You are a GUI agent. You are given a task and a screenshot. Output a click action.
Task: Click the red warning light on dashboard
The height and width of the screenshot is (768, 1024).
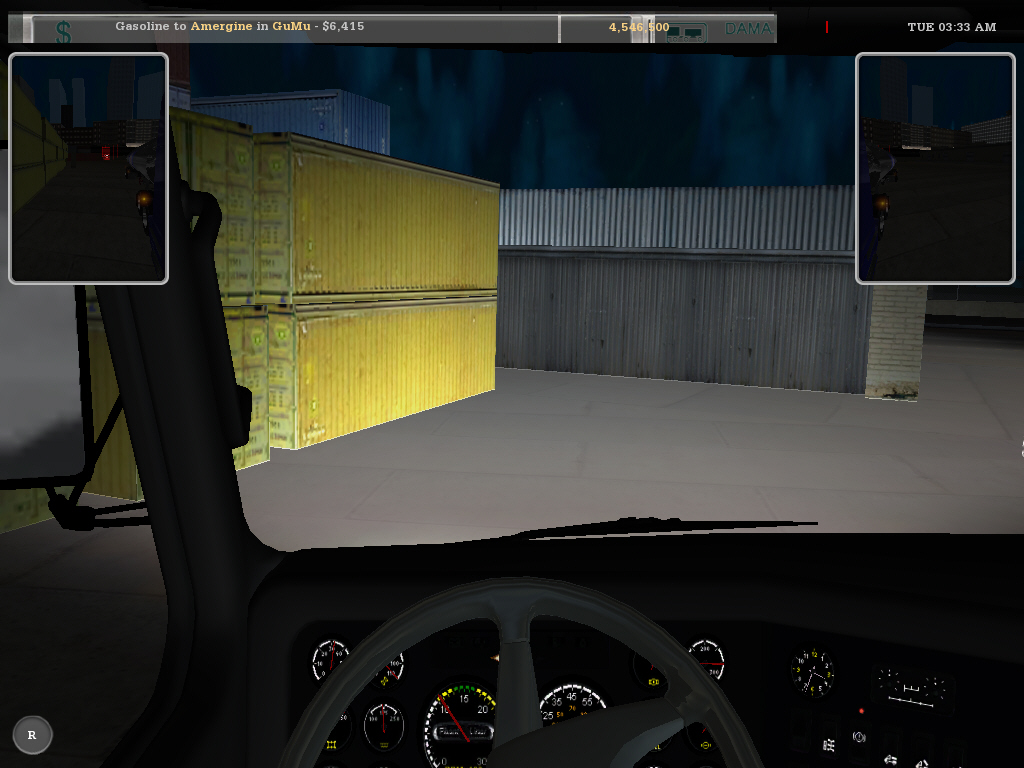(861, 710)
